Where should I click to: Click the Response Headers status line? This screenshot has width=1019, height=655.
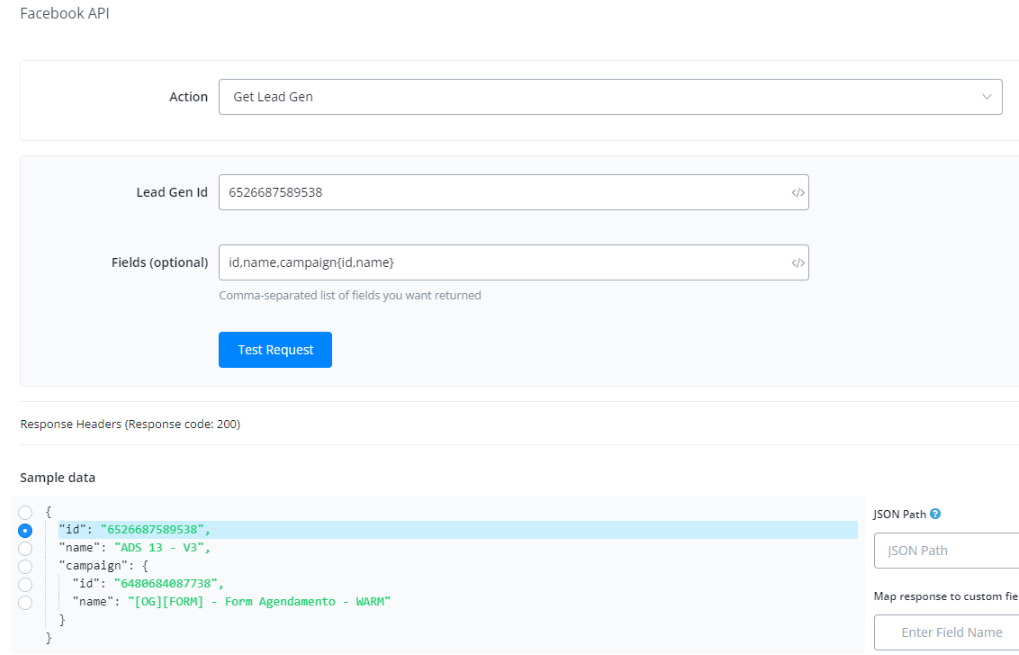click(130, 424)
